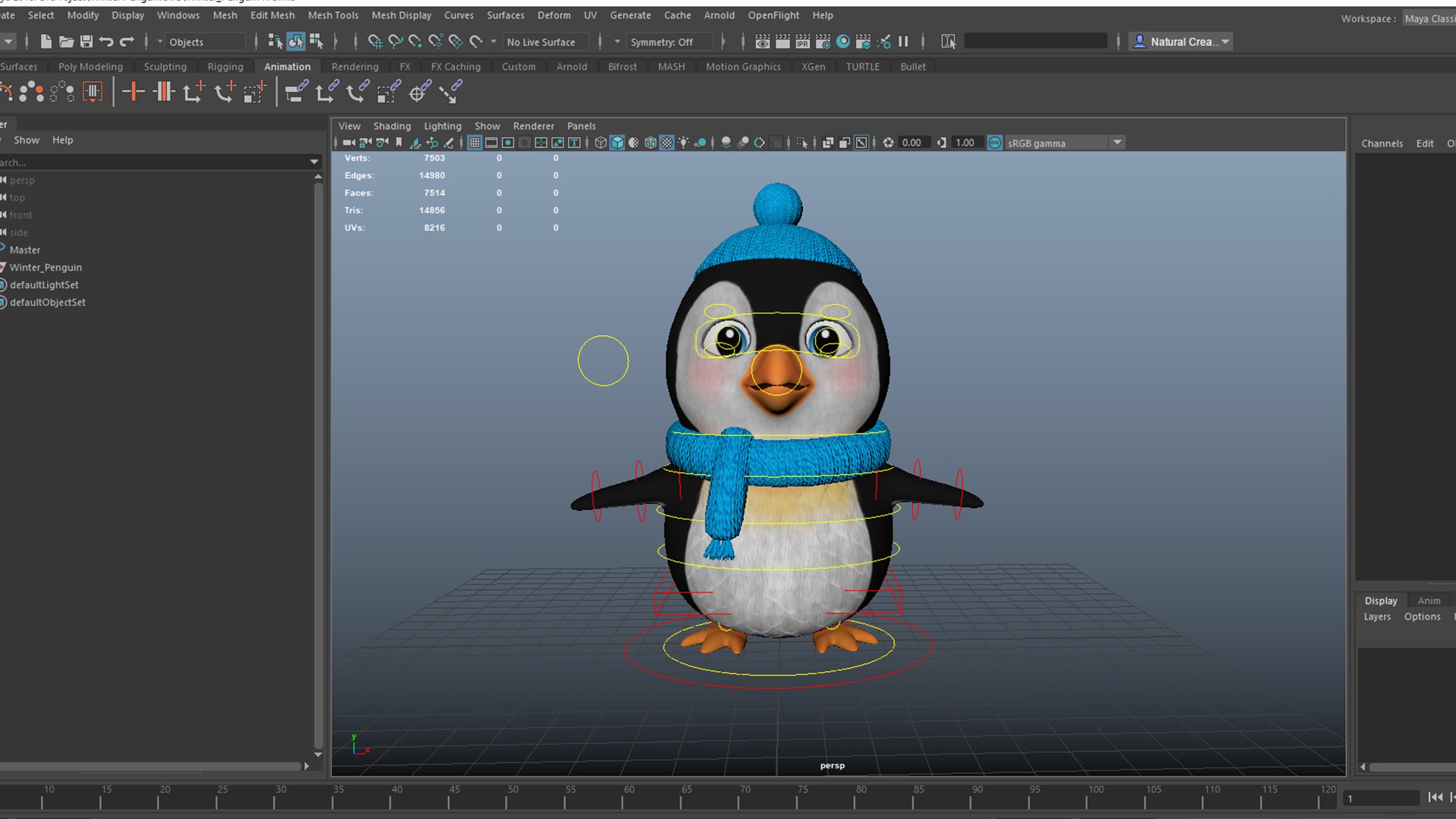Click the Isolate Select viewport icon
This screenshot has height=819, width=1456.
802,143
